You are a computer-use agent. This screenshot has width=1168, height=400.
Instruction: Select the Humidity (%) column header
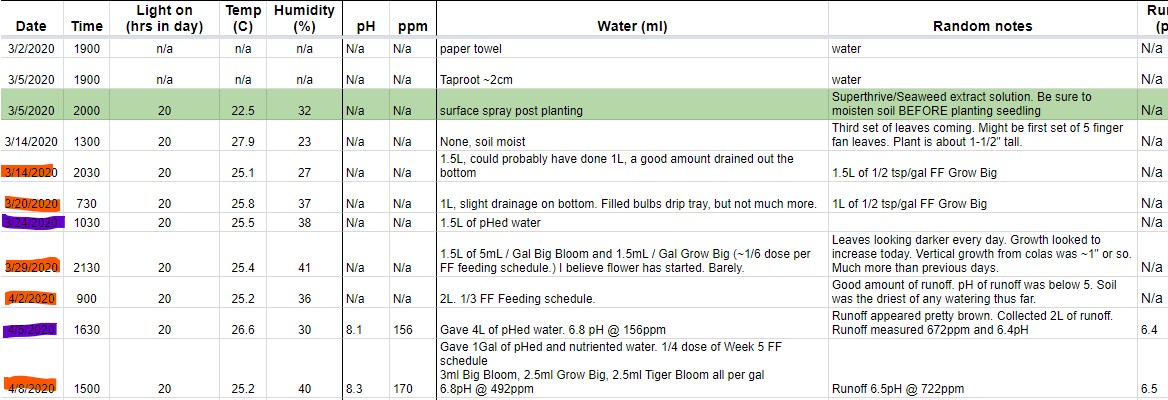click(304, 19)
